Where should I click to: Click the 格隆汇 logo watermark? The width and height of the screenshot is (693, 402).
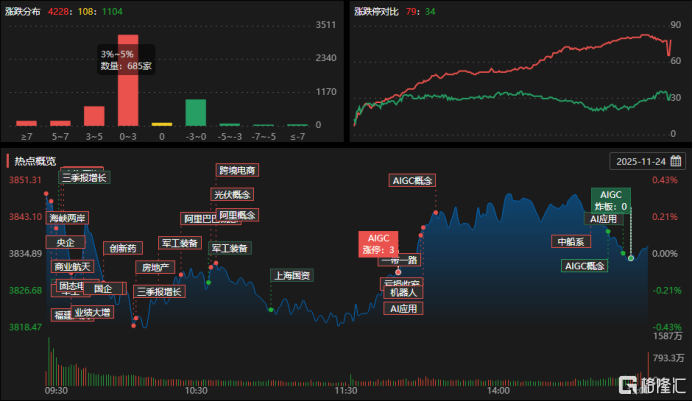click(x=652, y=385)
